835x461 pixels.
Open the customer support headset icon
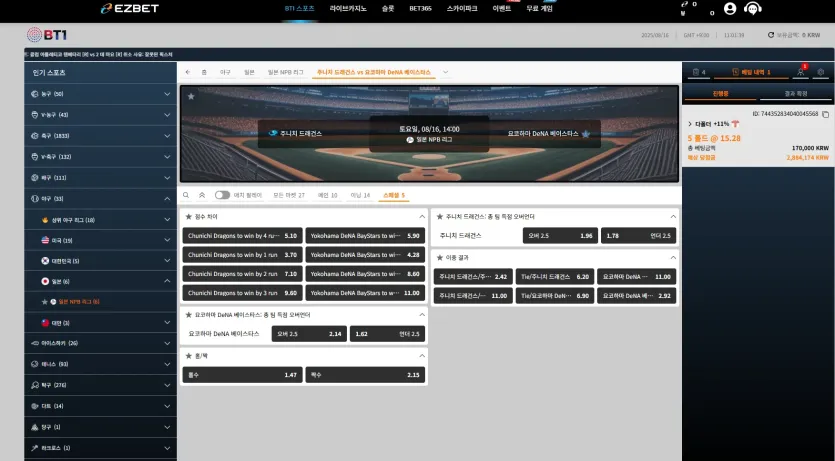752,9
